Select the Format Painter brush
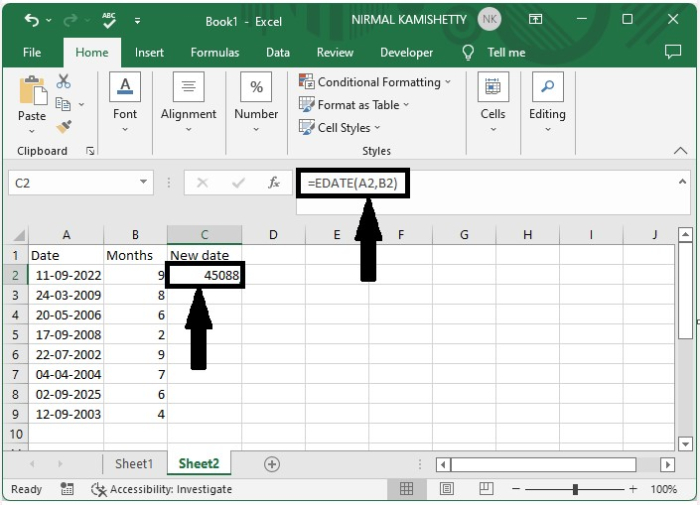 click(x=64, y=127)
